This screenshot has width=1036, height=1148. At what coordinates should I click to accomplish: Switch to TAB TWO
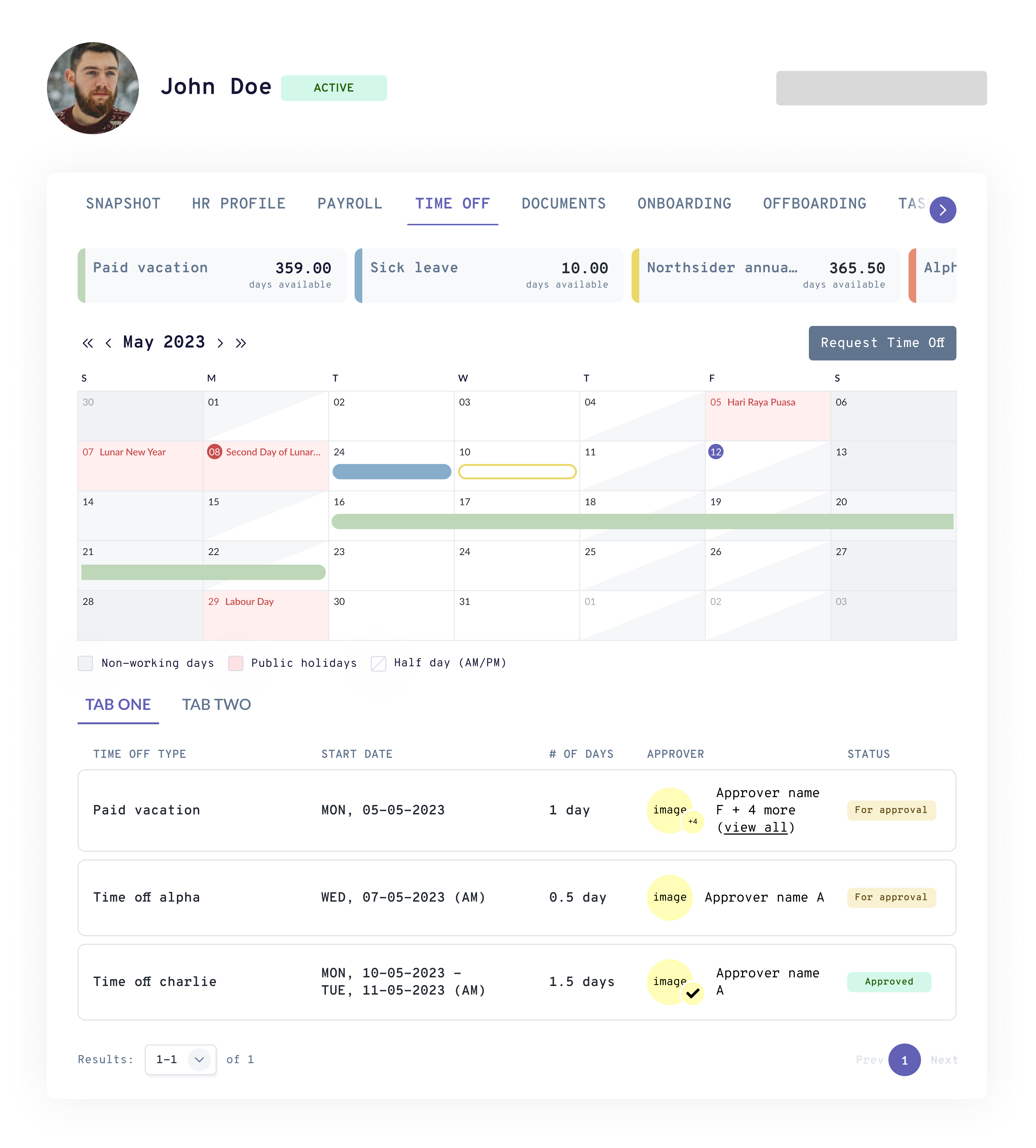click(216, 705)
